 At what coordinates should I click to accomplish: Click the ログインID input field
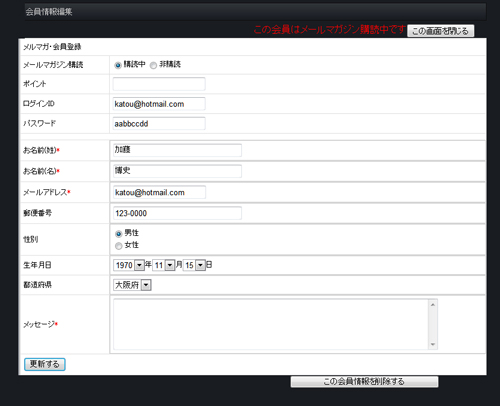(159, 104)
